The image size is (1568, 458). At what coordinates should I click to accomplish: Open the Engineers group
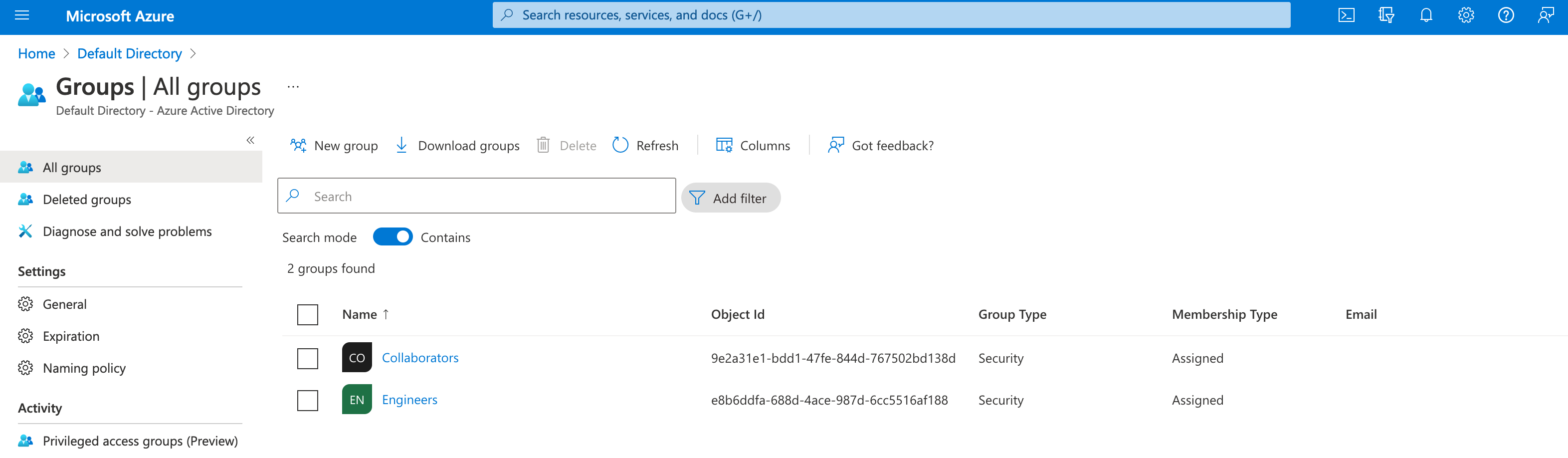click(x=409, y=399)
